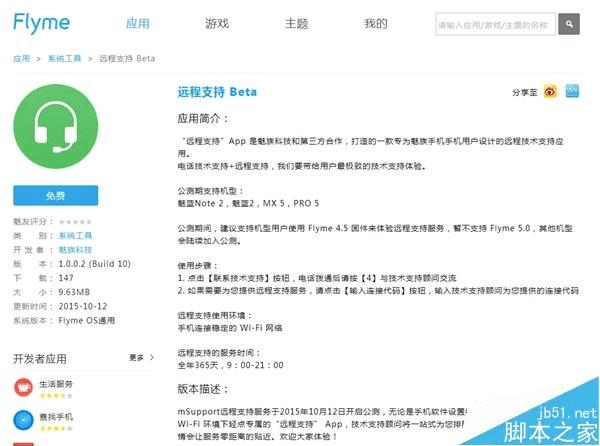600x446 pixels.
Task: Open the 游戏 tab
Action: click(x=217, y=24)
